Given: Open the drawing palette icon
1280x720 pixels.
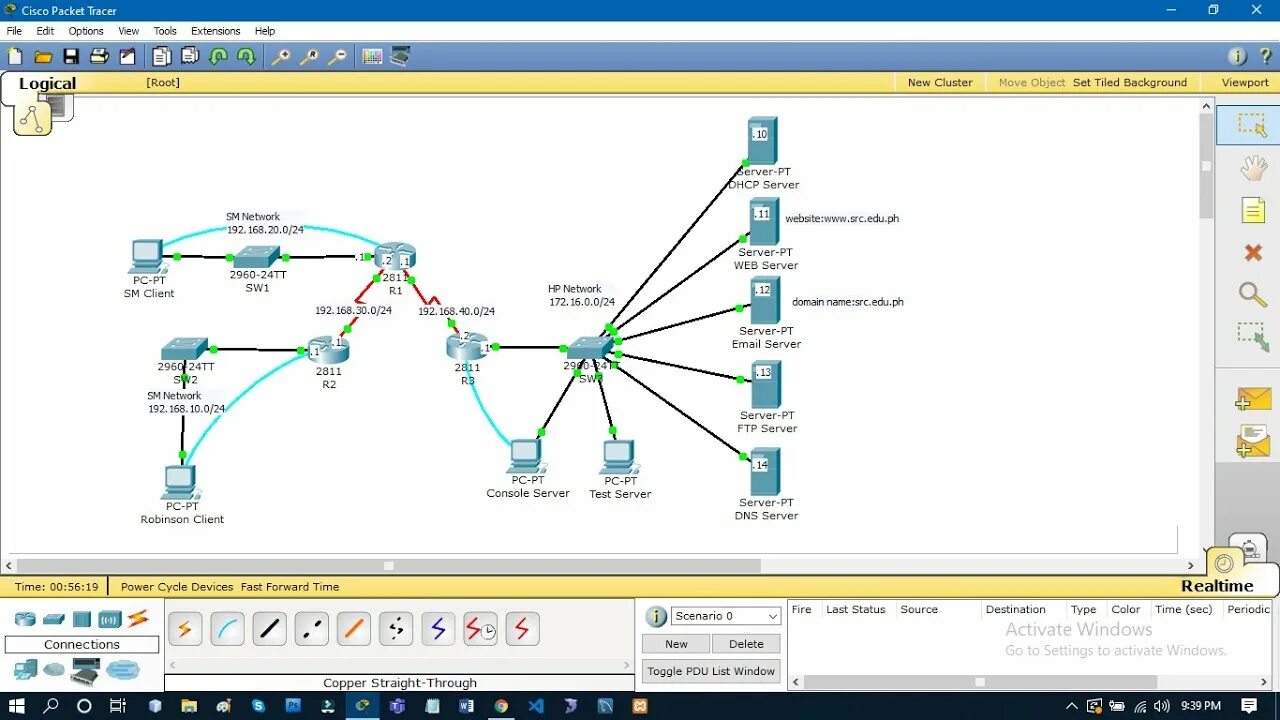Looking at the screenshot, I should [x=372, y=57].
